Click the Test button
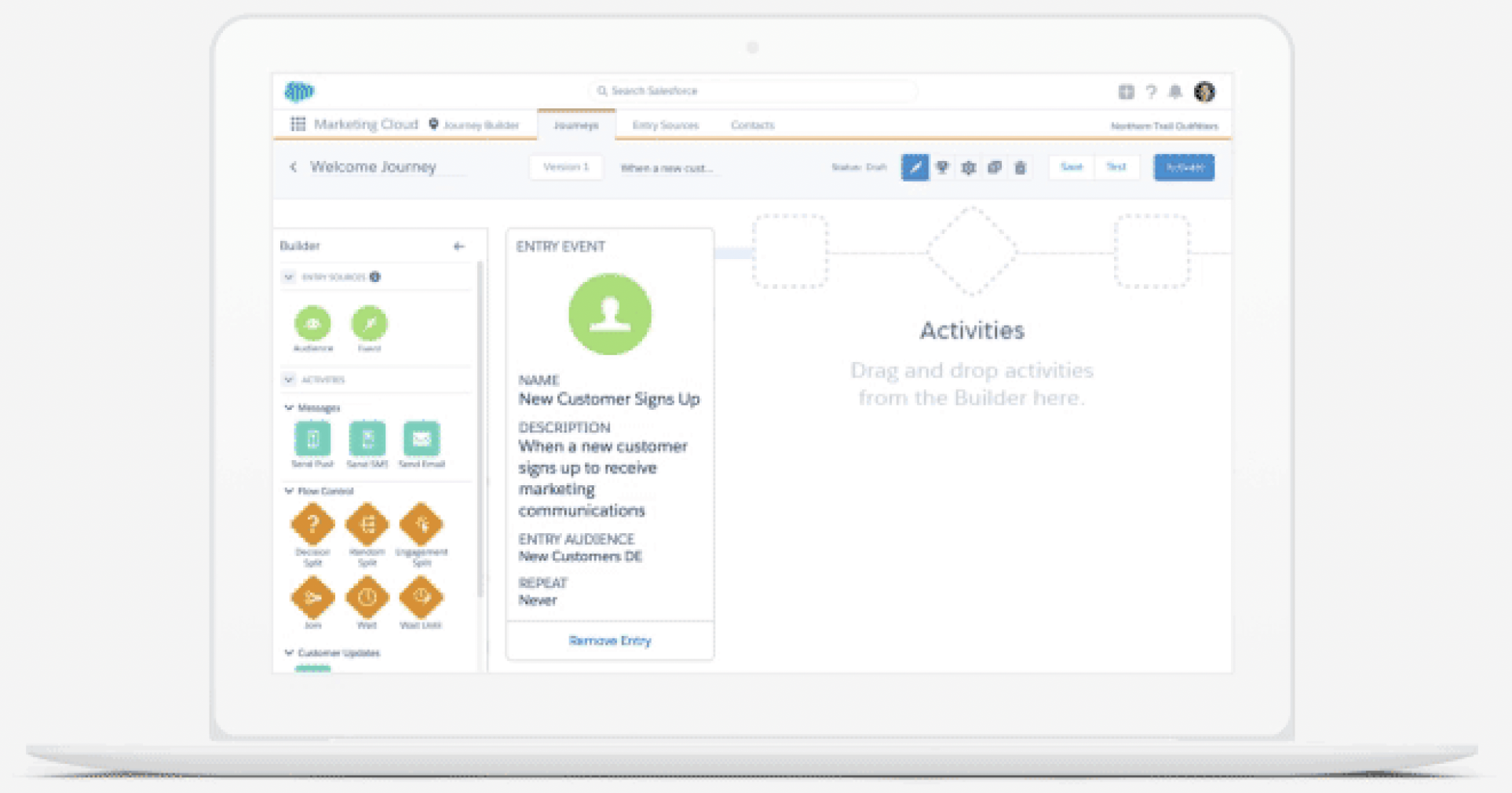This screenshot has width=1512, height=793. point(1116,167)
